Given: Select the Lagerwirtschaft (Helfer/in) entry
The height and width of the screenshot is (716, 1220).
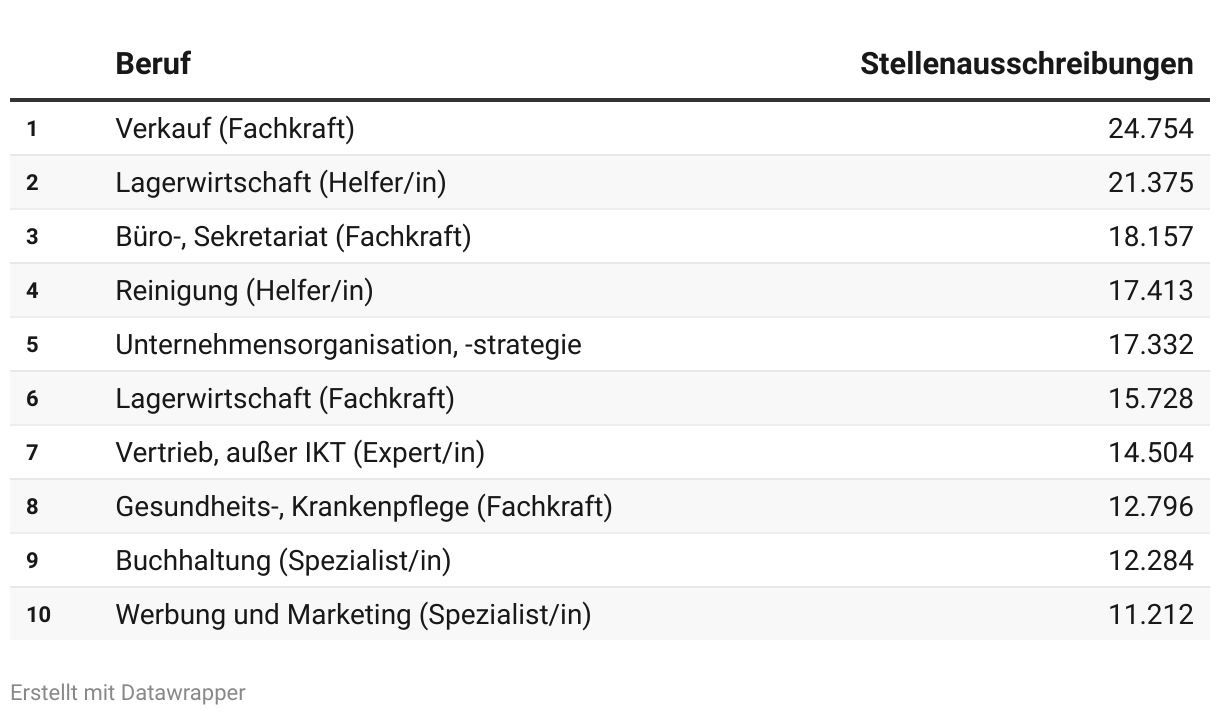Looking at the screenshot, I should pyautogui.click(x=281, y=182).
